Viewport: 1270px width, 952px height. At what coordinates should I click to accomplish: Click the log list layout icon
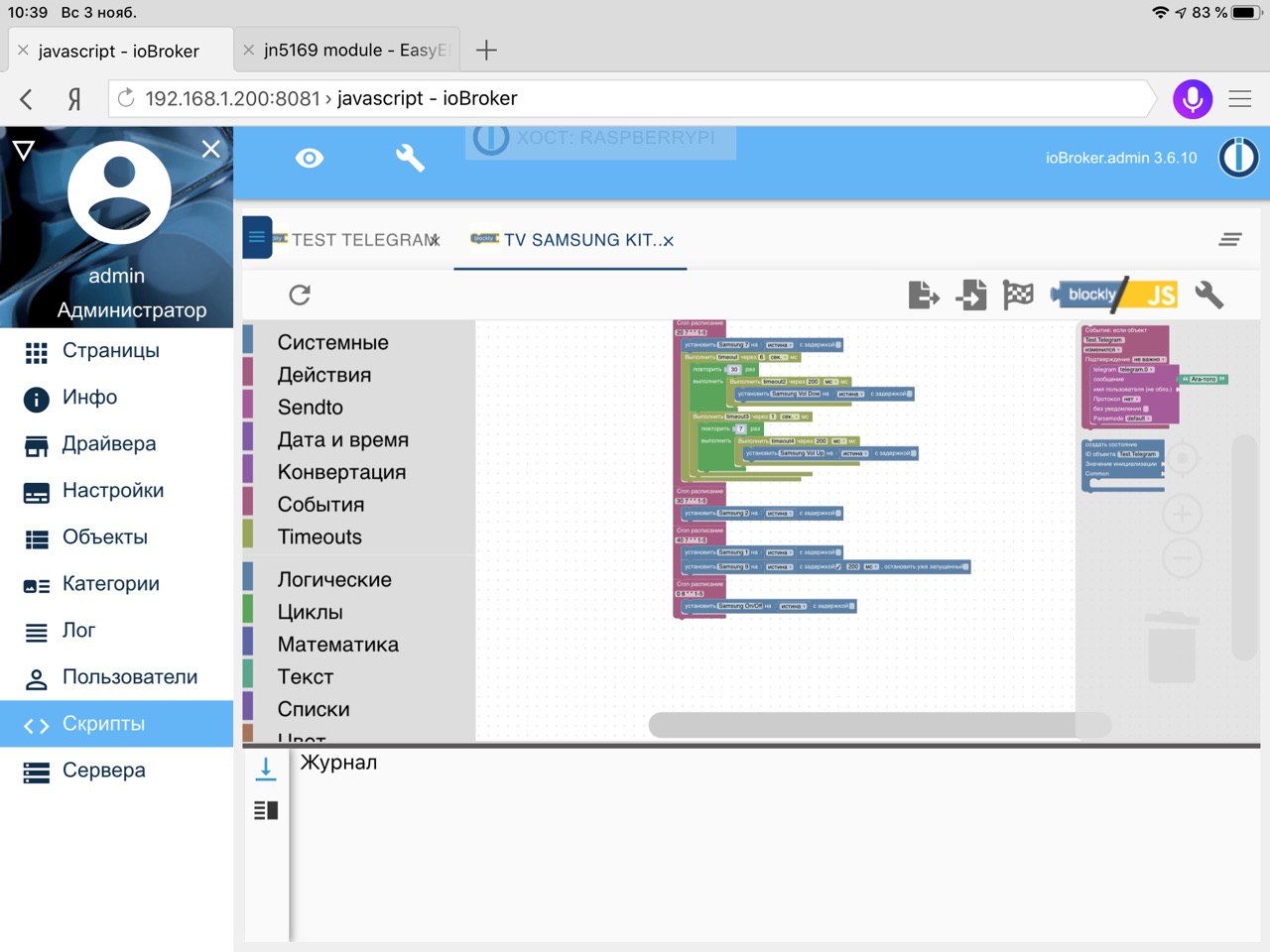point(266,810)
